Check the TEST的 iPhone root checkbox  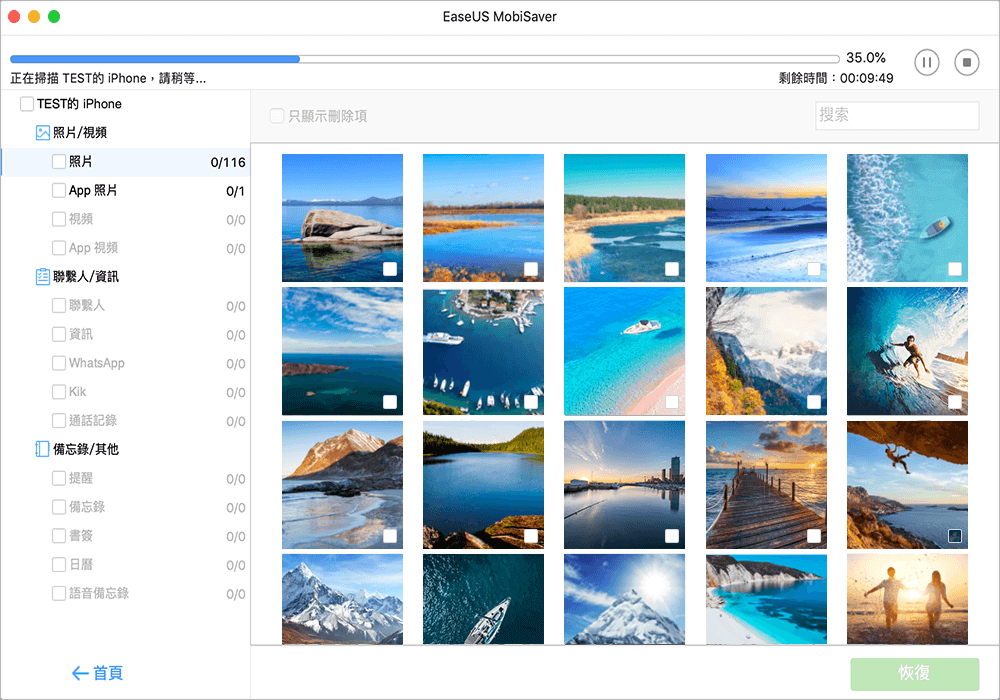[27, 104]
